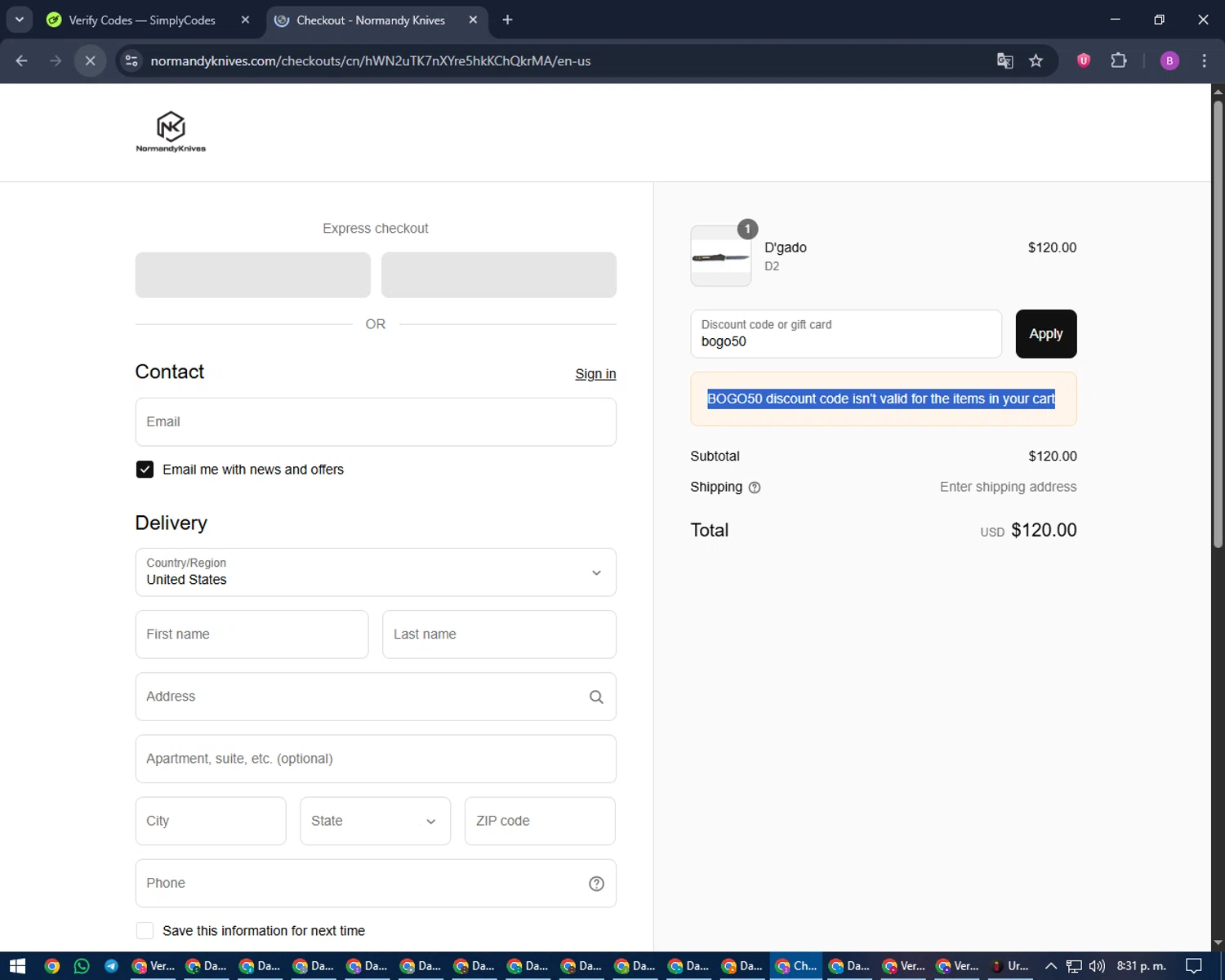Go back to previous page

click(x=22, y=60)
